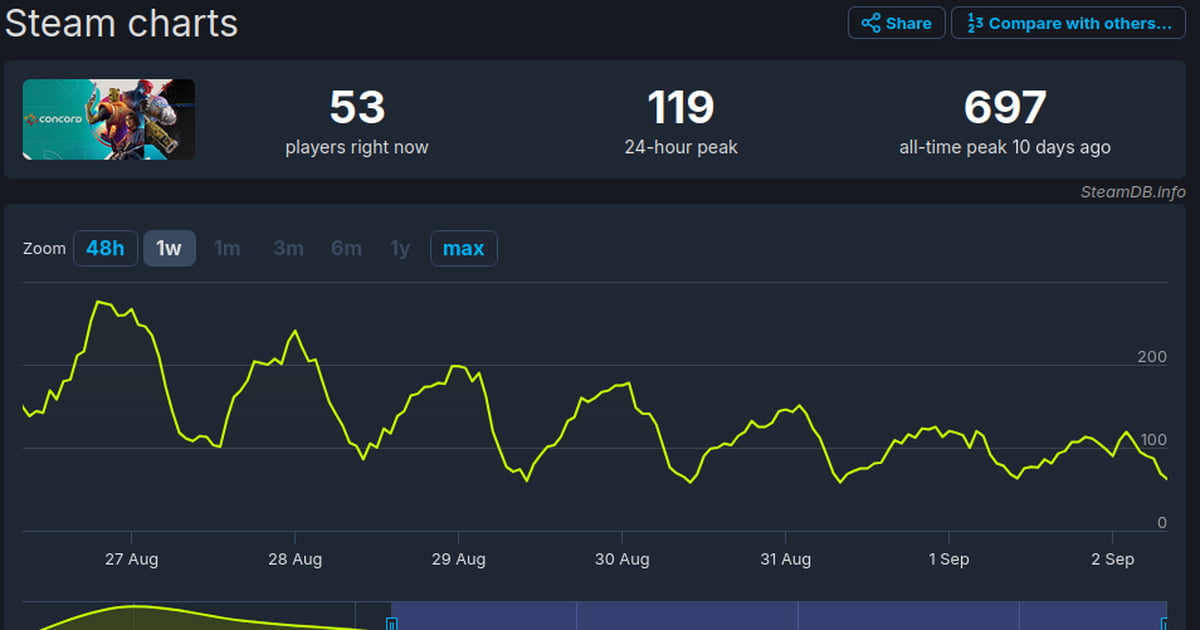The height and width of the screenshot is (630, 1200).
Task: Click the Steam charts heading
Action: pos(122,22)
